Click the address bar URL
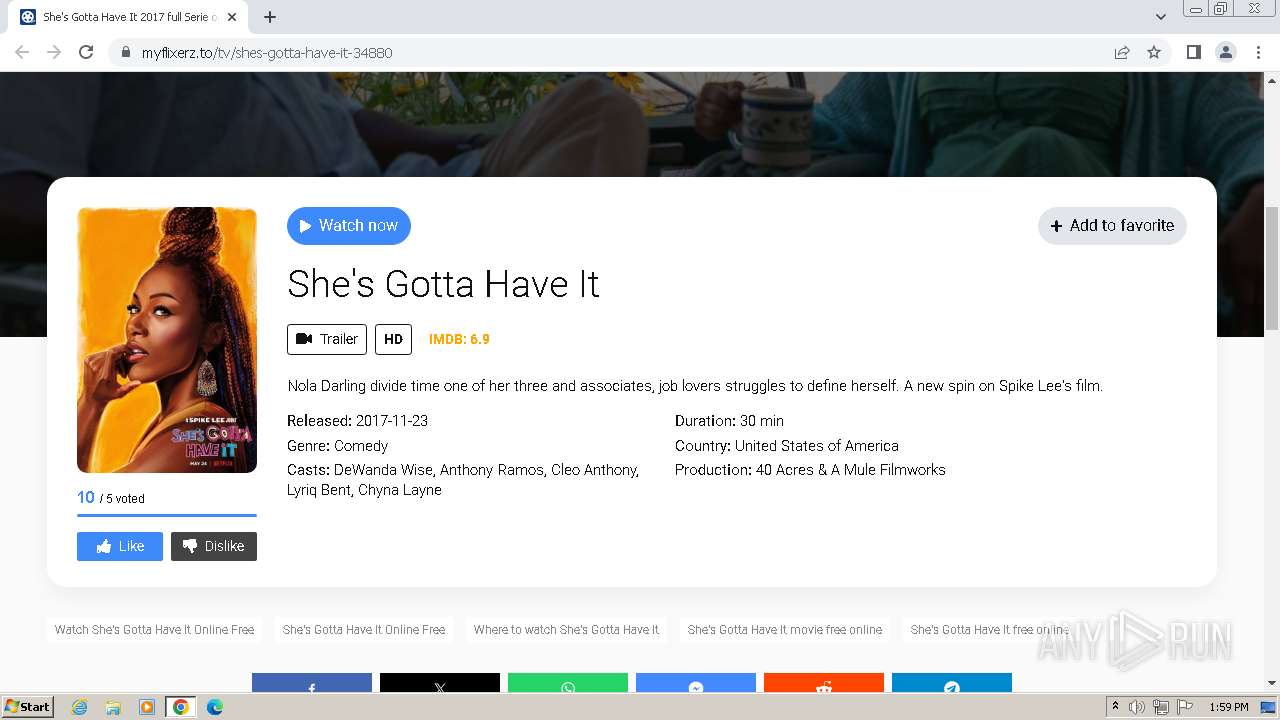1280x720 pixels. click(x=267, y=53)
